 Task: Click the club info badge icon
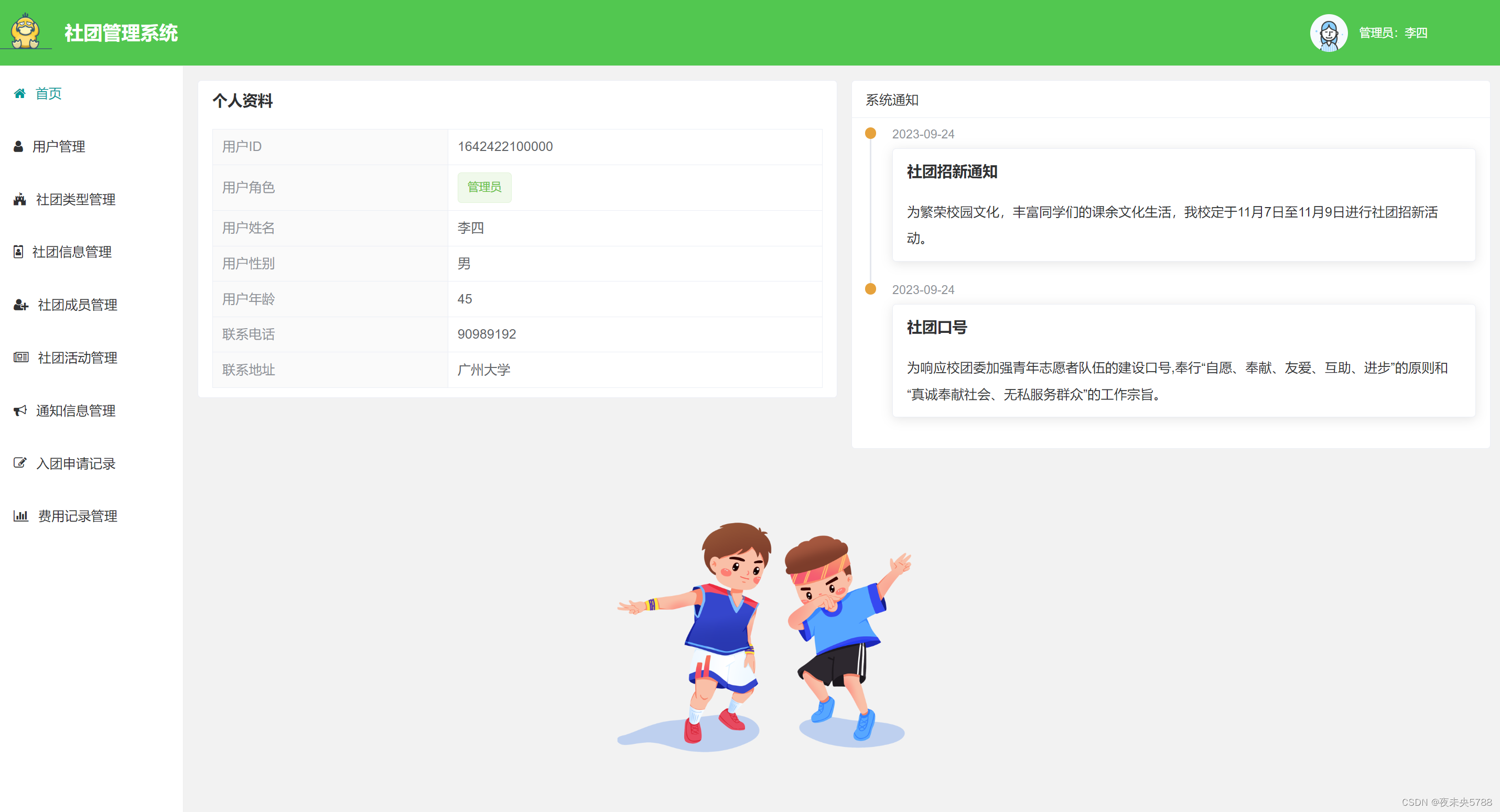pyautogui.click(x=18, y=252)
